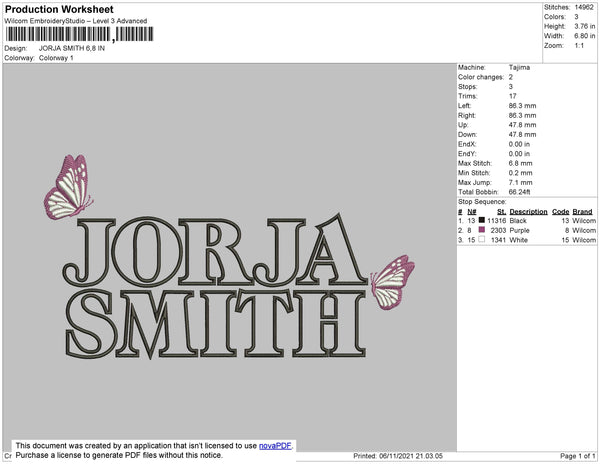Click 'Black' description text
Screen dimensions: 600x464
coord(518,221)
